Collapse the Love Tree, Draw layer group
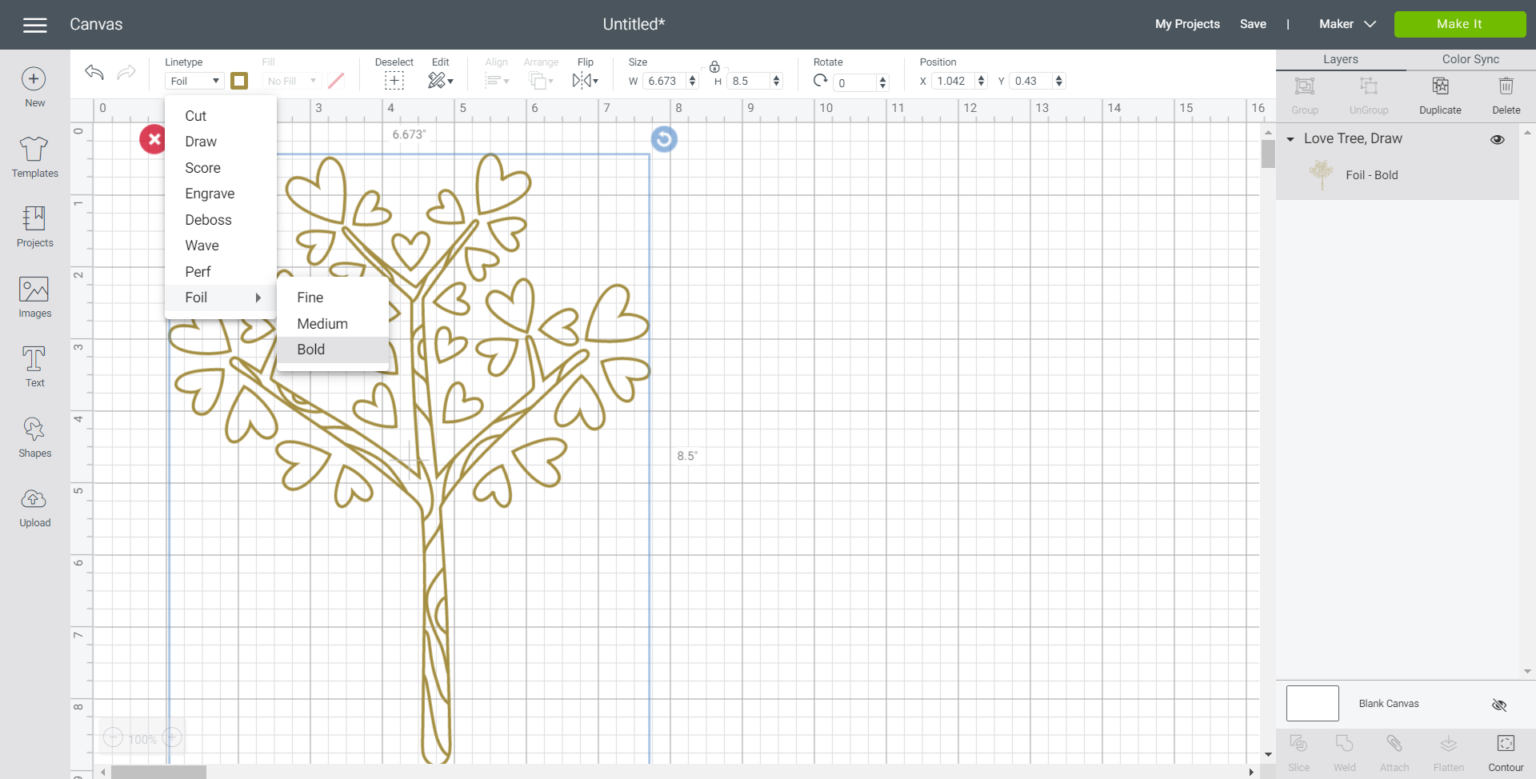This screenshot has height=779, width=1536. [x=1291, y=139]
